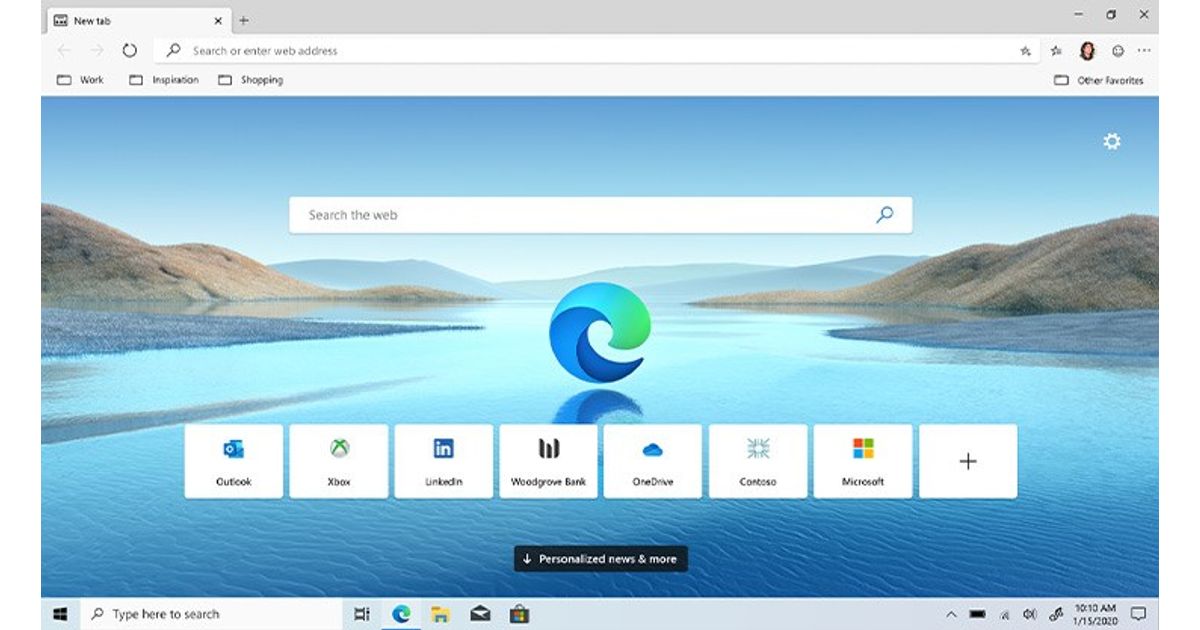Open the user profile avatar
The height and width of the screenshot is (630, 1200).
click(x=1087, y=51)
